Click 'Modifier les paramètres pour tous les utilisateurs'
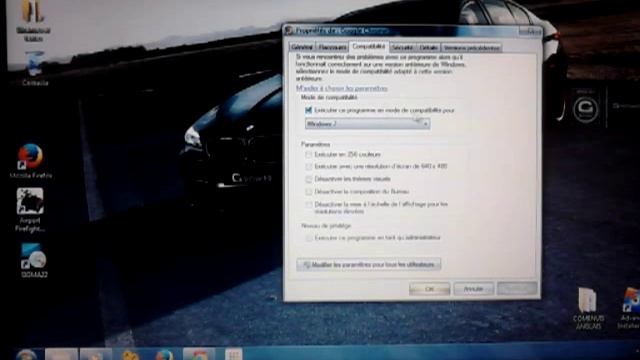The height and width of the screenshot is (360, 640). click(x=369, y=264)
